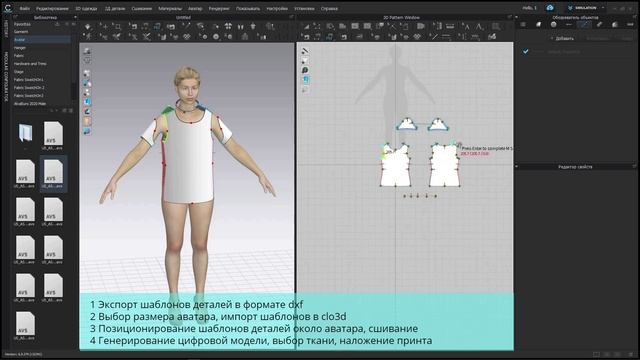Open the Настройки menu
The image size is (640, 360).
click(x=277, y=8)
